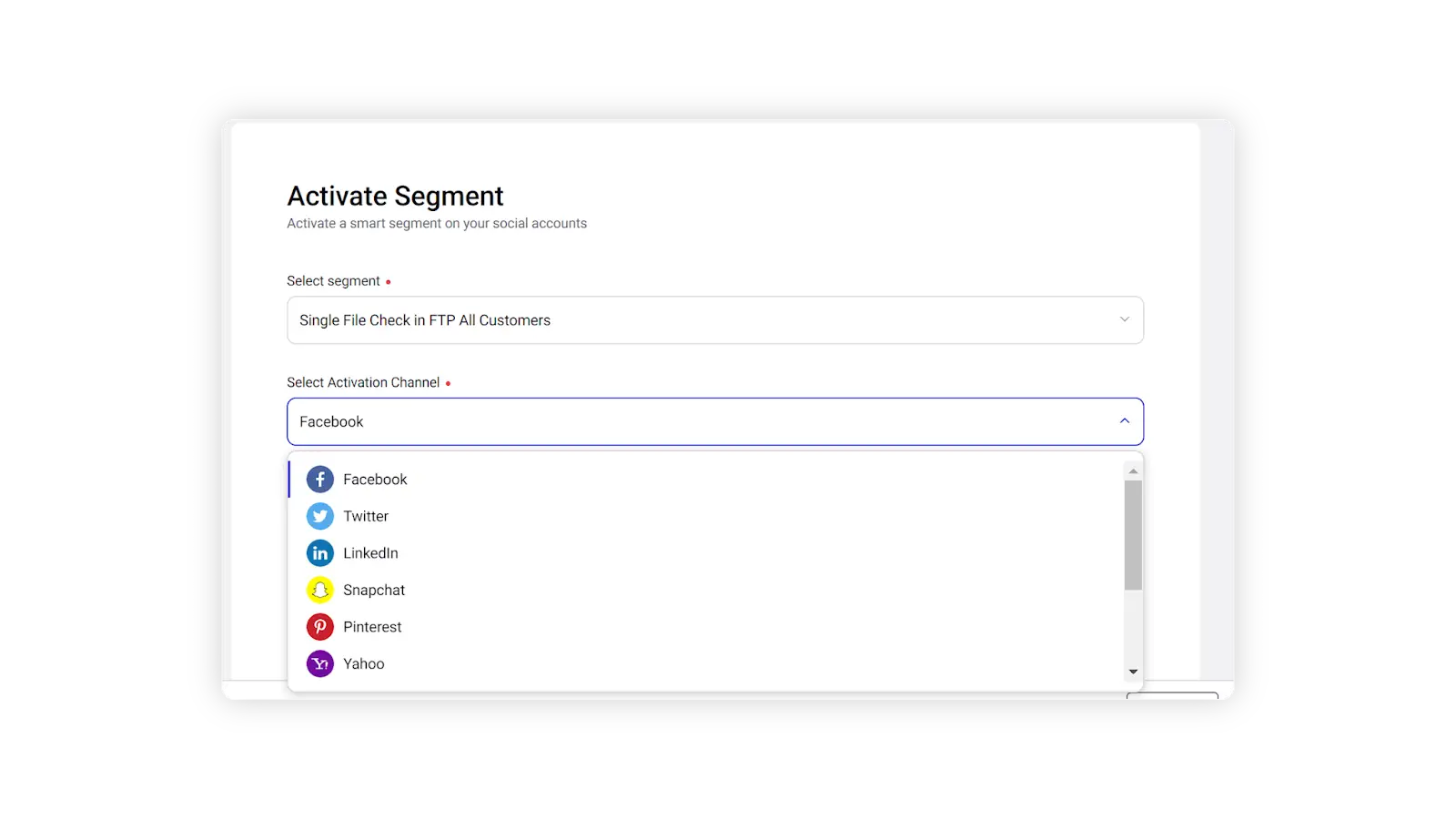Image resolution: width=1456 pixels, height=819 pixels.
Task: Click the Snapchat ghost icon
Action: point(320,590)
